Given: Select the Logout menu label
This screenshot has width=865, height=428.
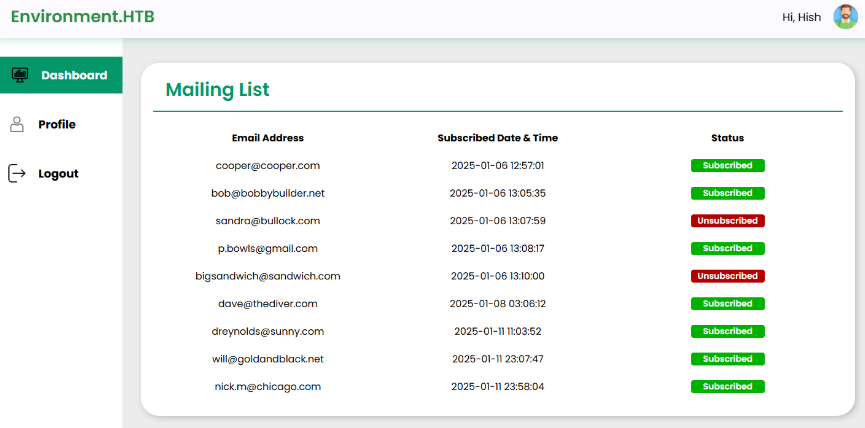Looking at the screenshot, I should click(58, 173).
